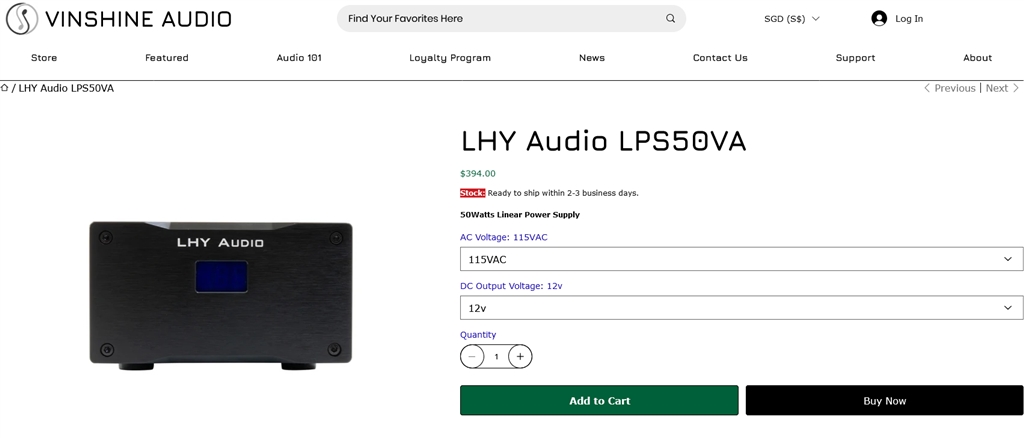Decrease quantity with minus button

[472, 356]
